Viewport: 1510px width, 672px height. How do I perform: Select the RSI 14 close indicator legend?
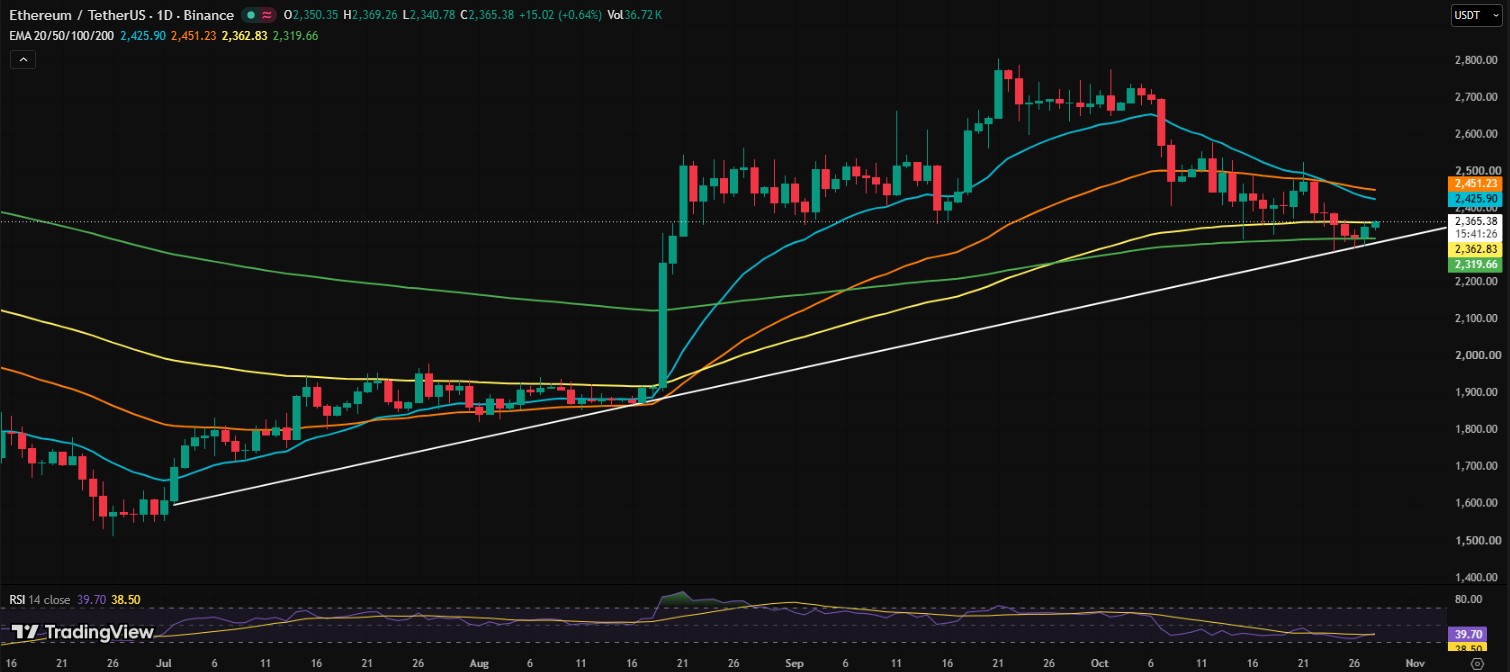[40, 600]
